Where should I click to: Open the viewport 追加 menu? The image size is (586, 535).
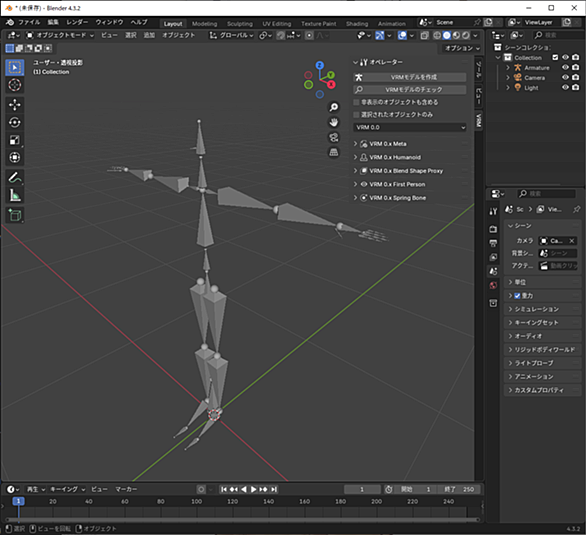(149, 35)
